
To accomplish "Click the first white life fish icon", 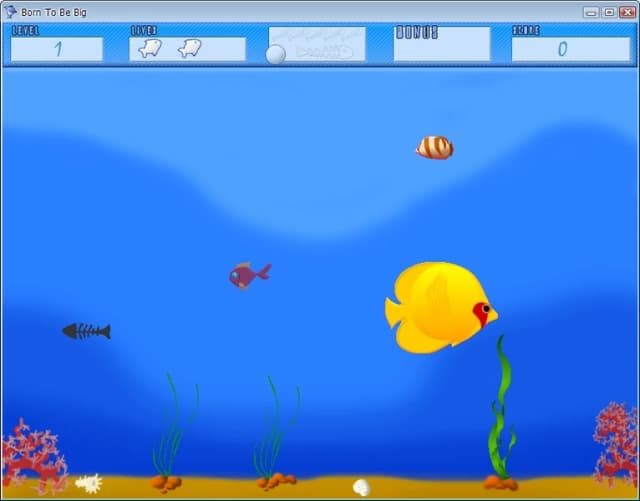I will 150,48.
